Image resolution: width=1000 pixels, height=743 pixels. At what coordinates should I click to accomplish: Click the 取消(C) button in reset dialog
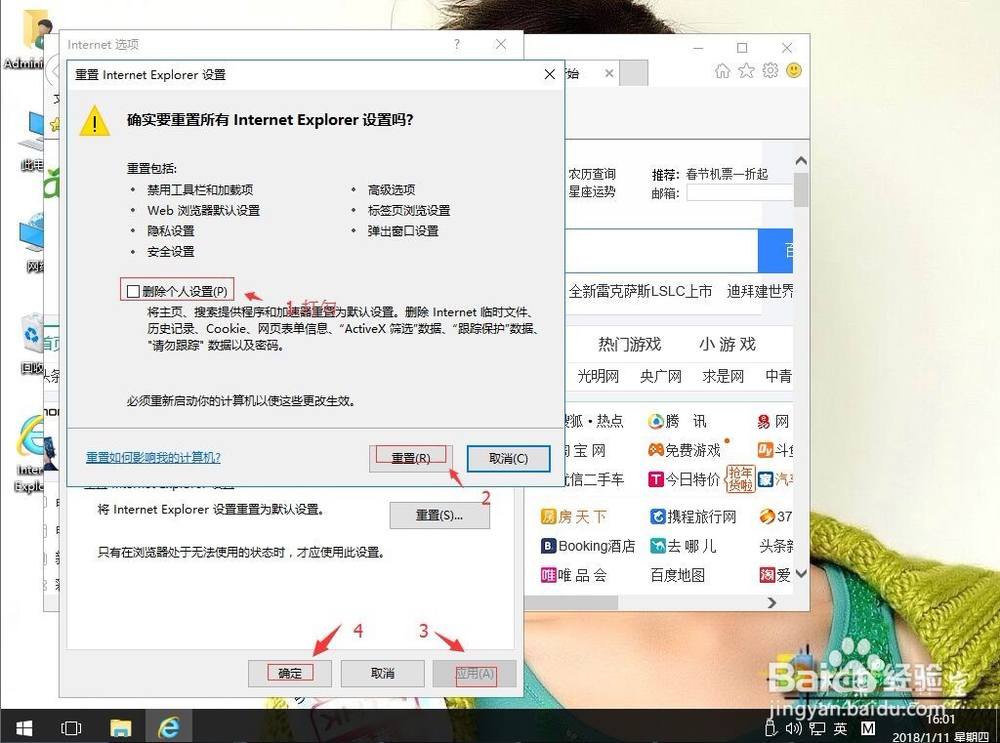(508, 458)
